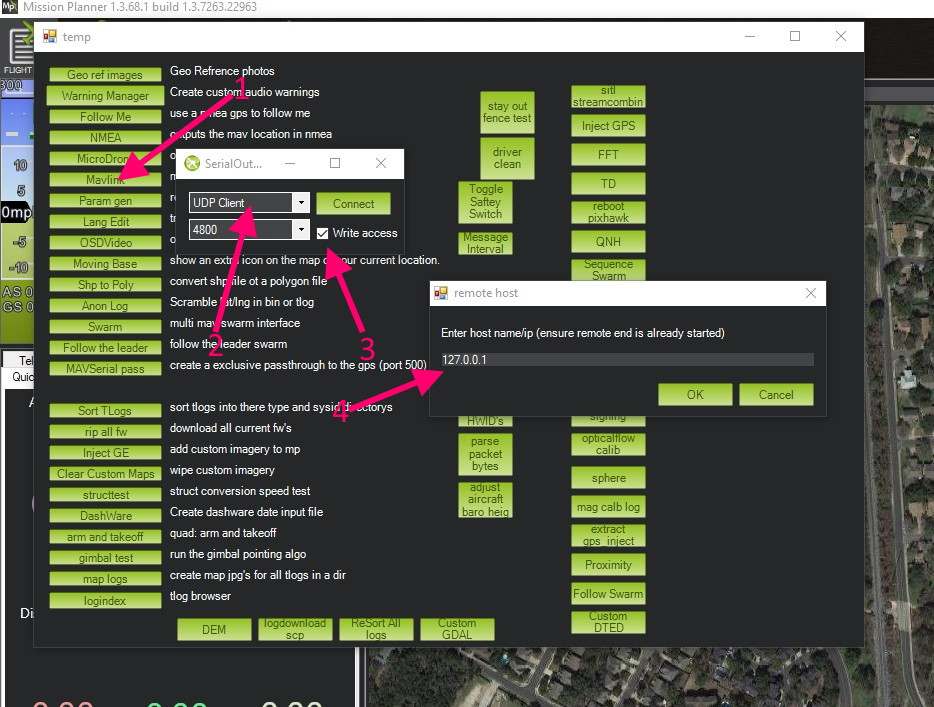
Task: Open the DEM button at bottom
Action: pyautogui.click(x=214, y=629)
